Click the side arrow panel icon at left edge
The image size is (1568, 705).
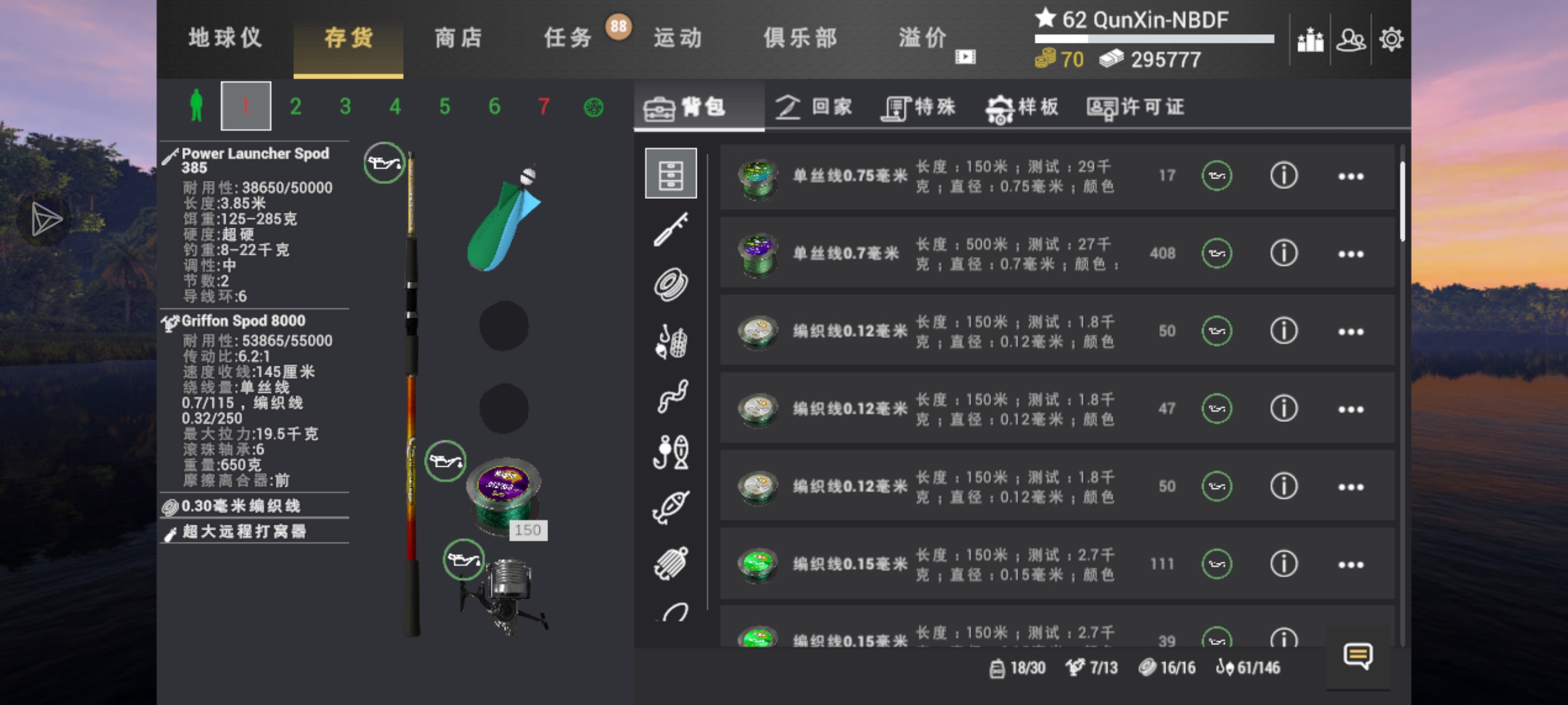coord(45,219)
